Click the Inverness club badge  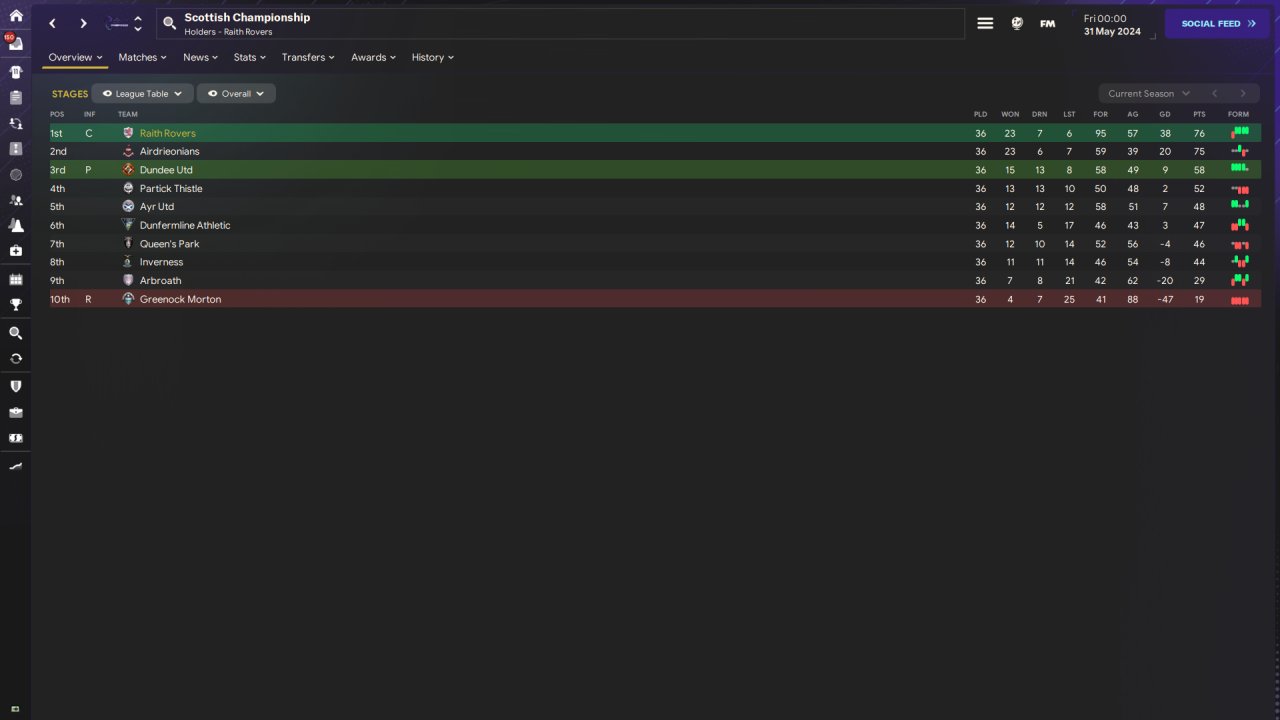click(128, 262)
